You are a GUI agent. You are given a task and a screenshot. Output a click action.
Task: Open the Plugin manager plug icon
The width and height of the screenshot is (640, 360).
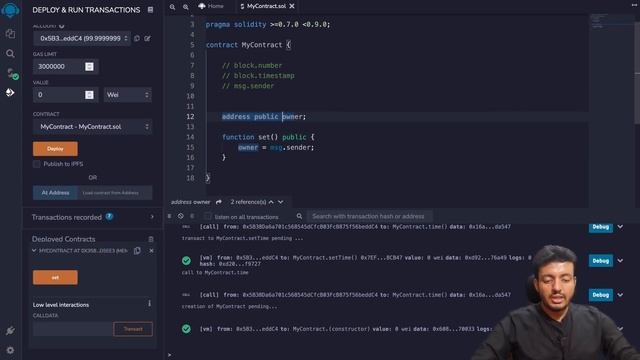tap(10, 331)
